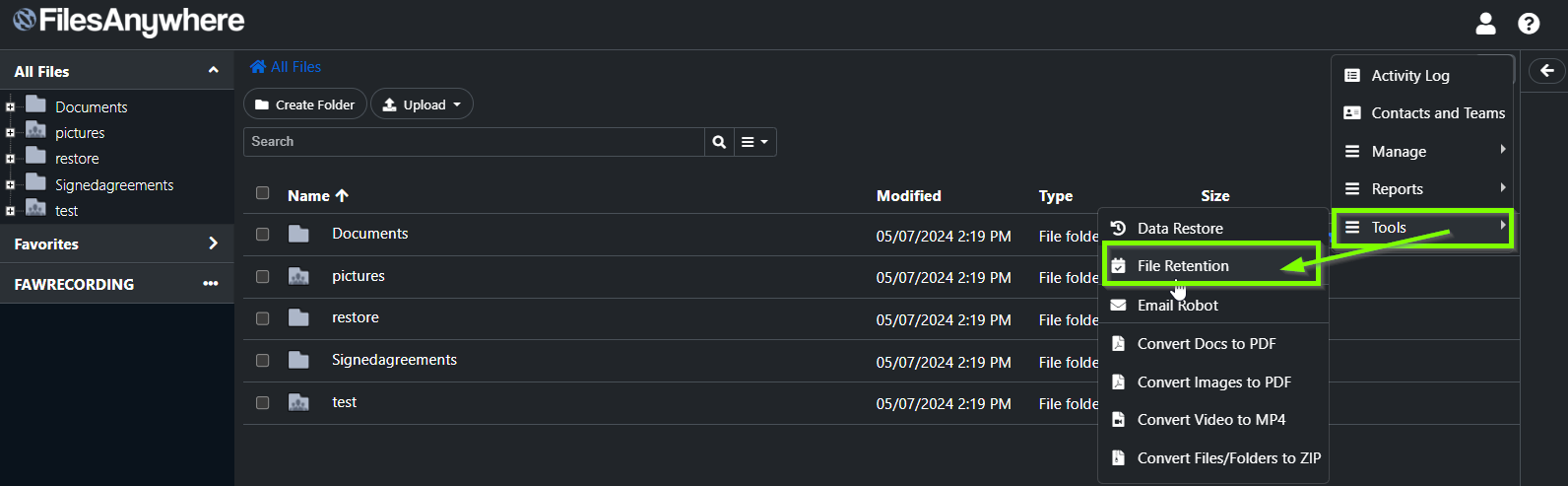
Task: Click the search magnifier icon
Action: 719,142
